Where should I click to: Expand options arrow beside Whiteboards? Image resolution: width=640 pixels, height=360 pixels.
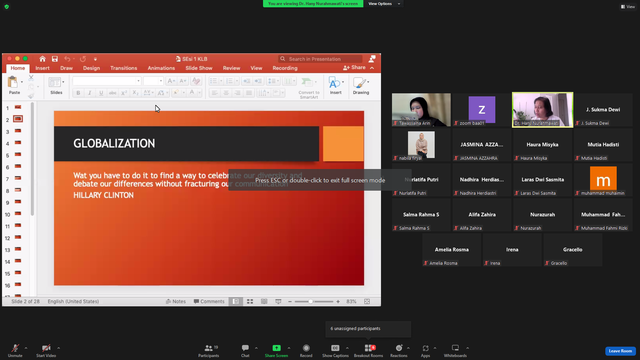coord(467,348)
